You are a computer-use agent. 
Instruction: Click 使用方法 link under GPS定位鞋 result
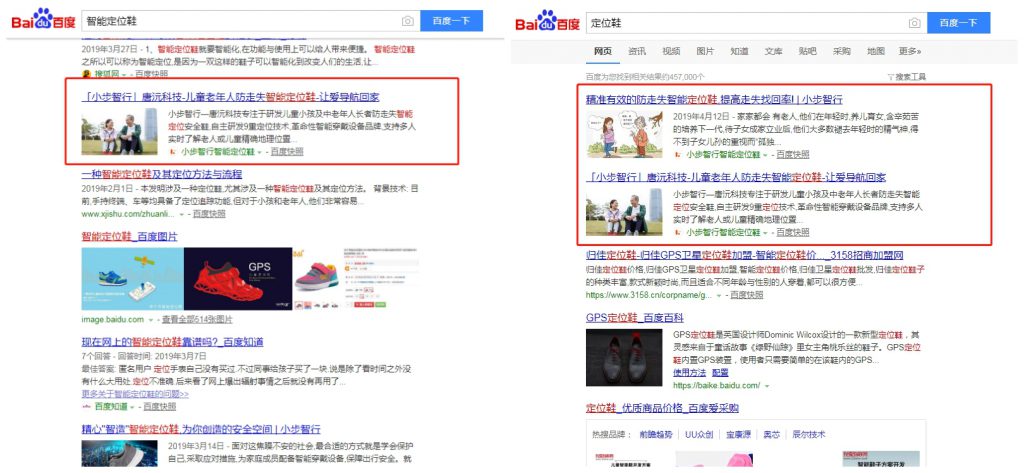690,372
